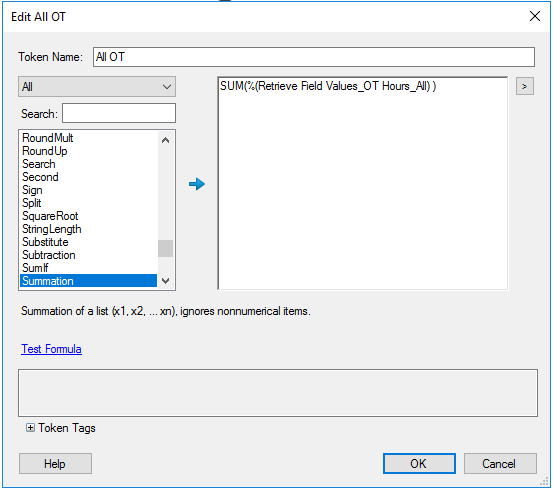Select SumIf in the function list
The height and width of the screenshot is (491, 553).
coord(89,268)
